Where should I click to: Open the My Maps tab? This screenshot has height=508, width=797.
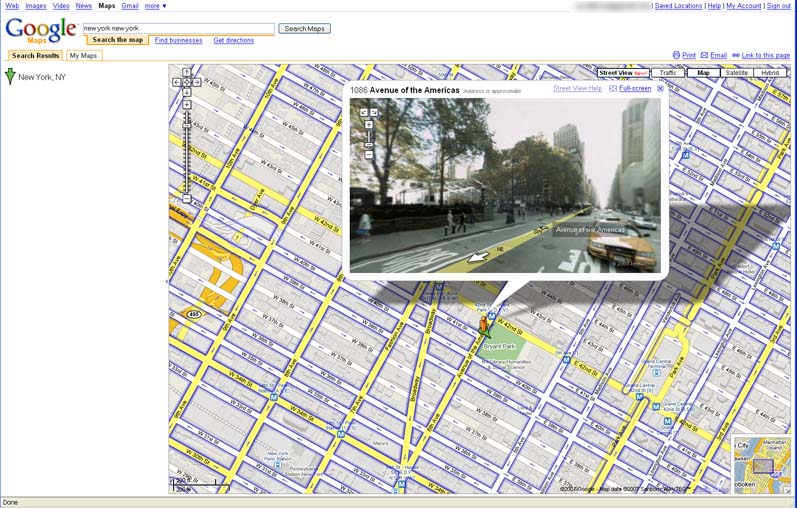coord(83,55)
